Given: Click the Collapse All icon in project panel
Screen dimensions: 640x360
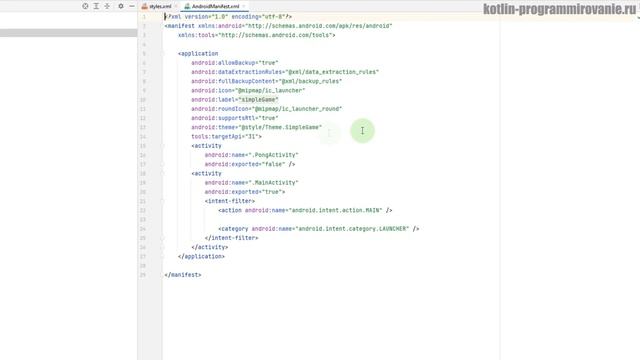Looking at the screenshot, I should tap(107, 6).
